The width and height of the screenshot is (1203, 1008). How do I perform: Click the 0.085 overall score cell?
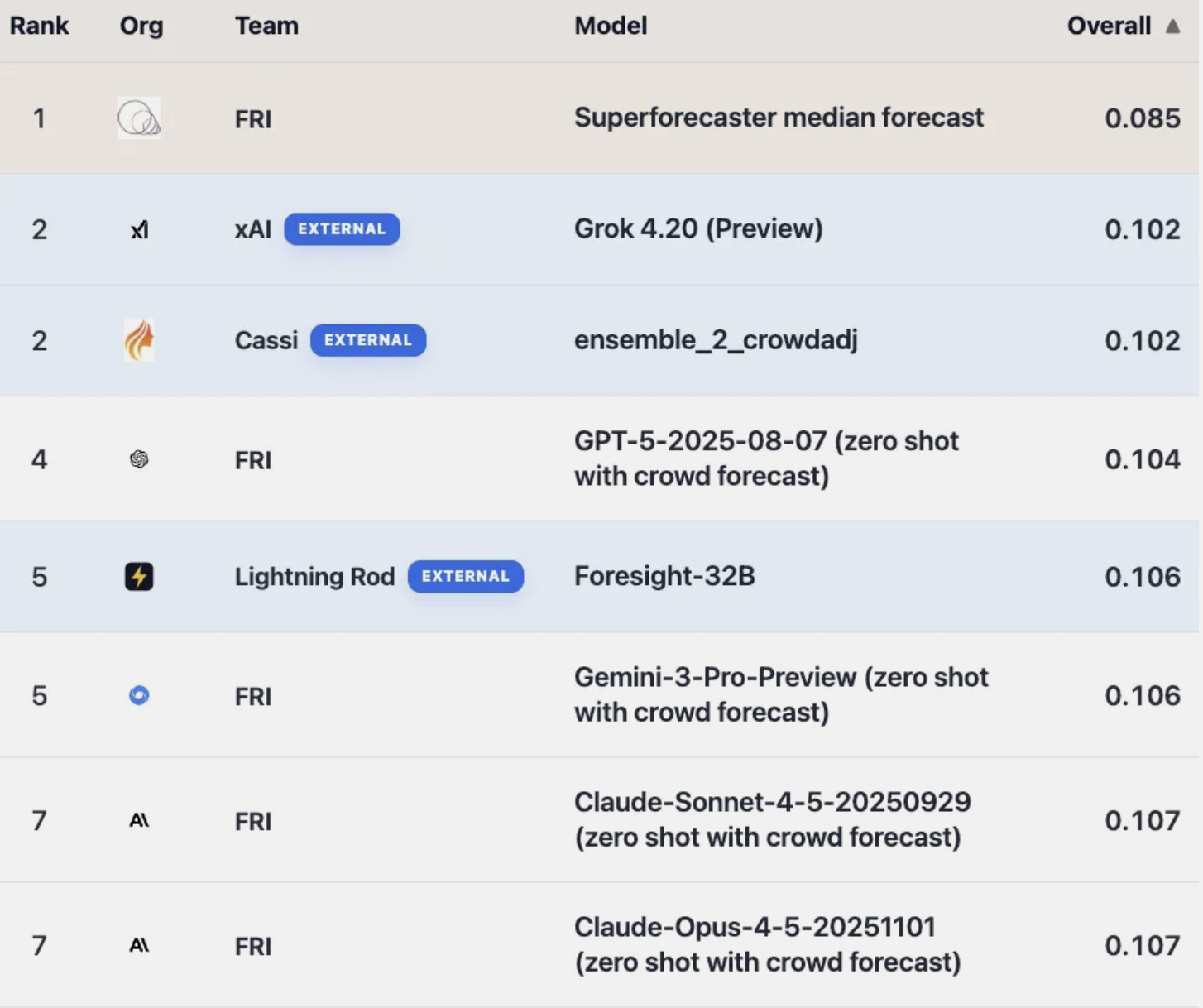1143,118
